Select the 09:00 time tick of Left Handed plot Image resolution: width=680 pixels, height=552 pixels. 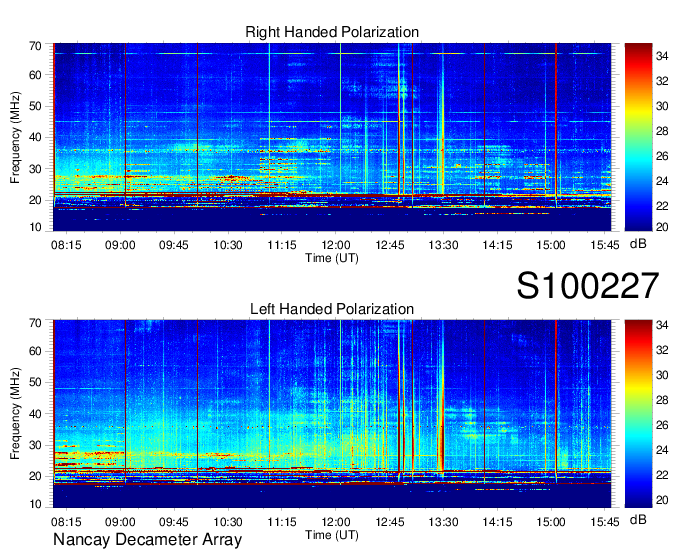120,522
